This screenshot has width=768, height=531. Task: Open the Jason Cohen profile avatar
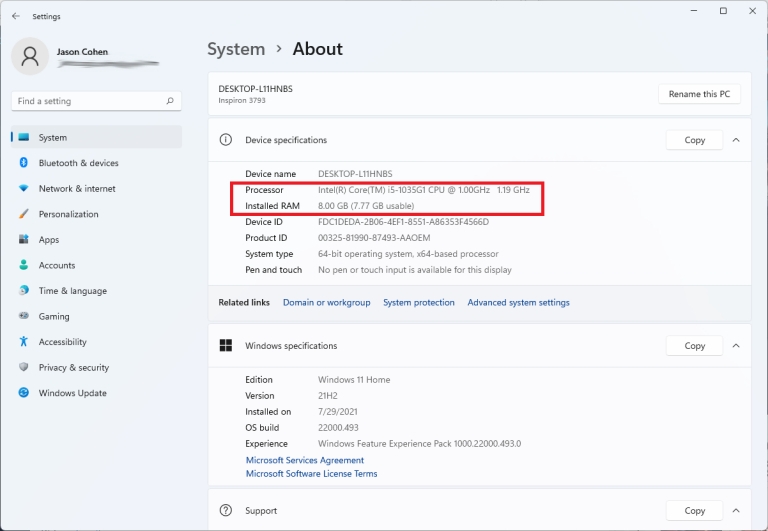(30, 56)
